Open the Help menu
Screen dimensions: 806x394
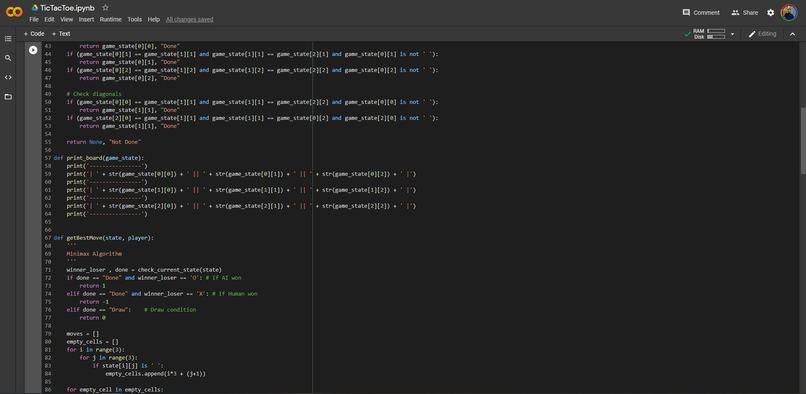click(x=154, y=20)
